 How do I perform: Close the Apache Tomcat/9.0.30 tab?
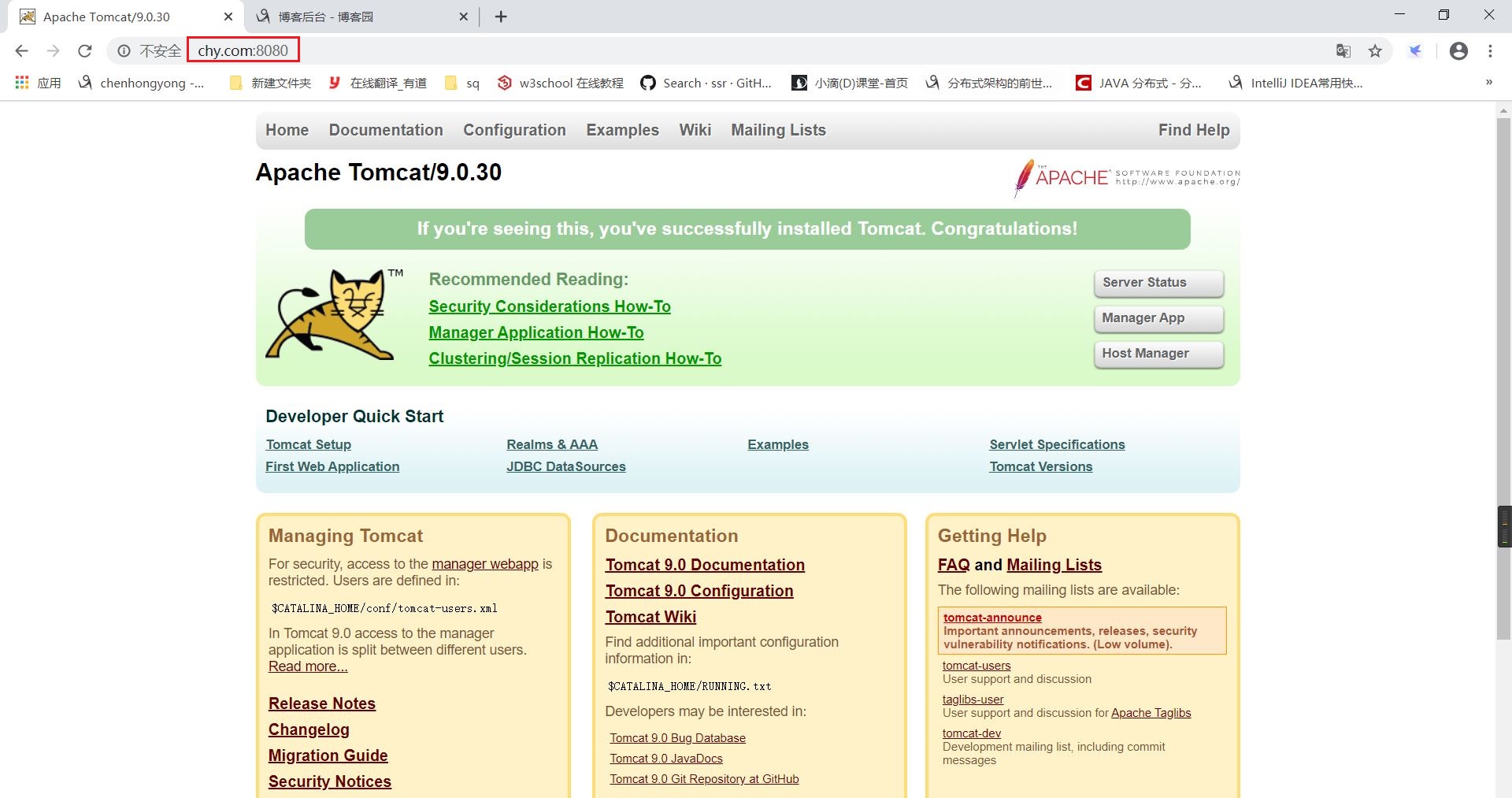pyautogui.click(x=228, y=17)
